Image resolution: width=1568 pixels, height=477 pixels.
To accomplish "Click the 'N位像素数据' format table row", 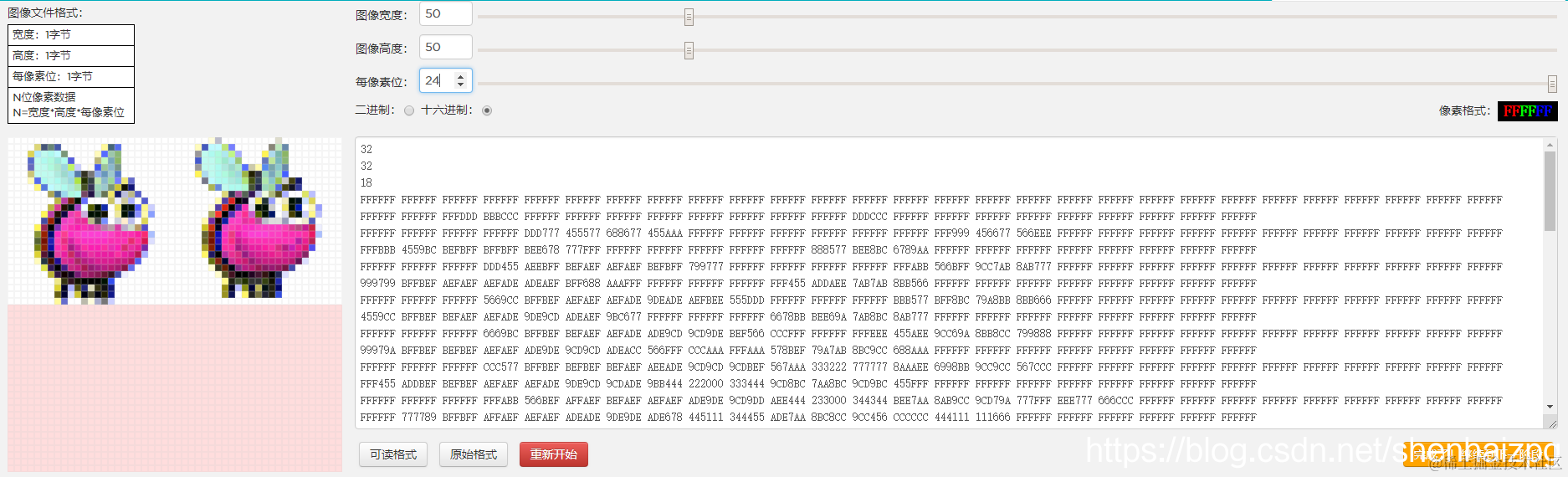I will pyautogui.click(x=71, y=105).
